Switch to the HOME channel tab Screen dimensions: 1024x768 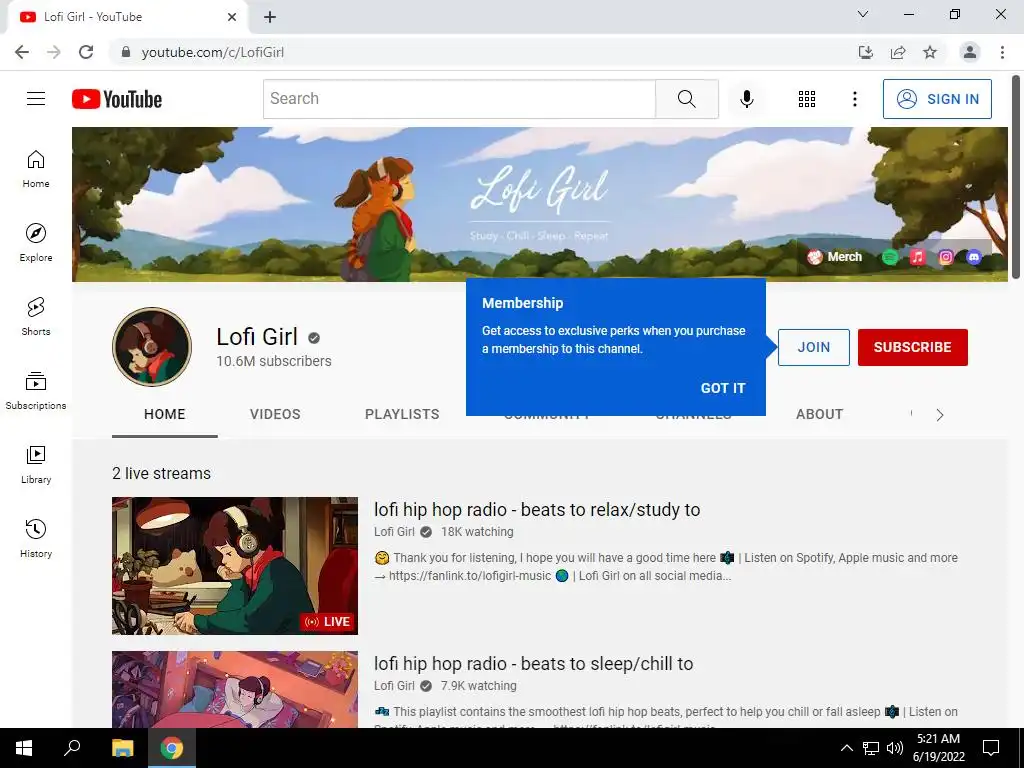click(x=165, y=415)
